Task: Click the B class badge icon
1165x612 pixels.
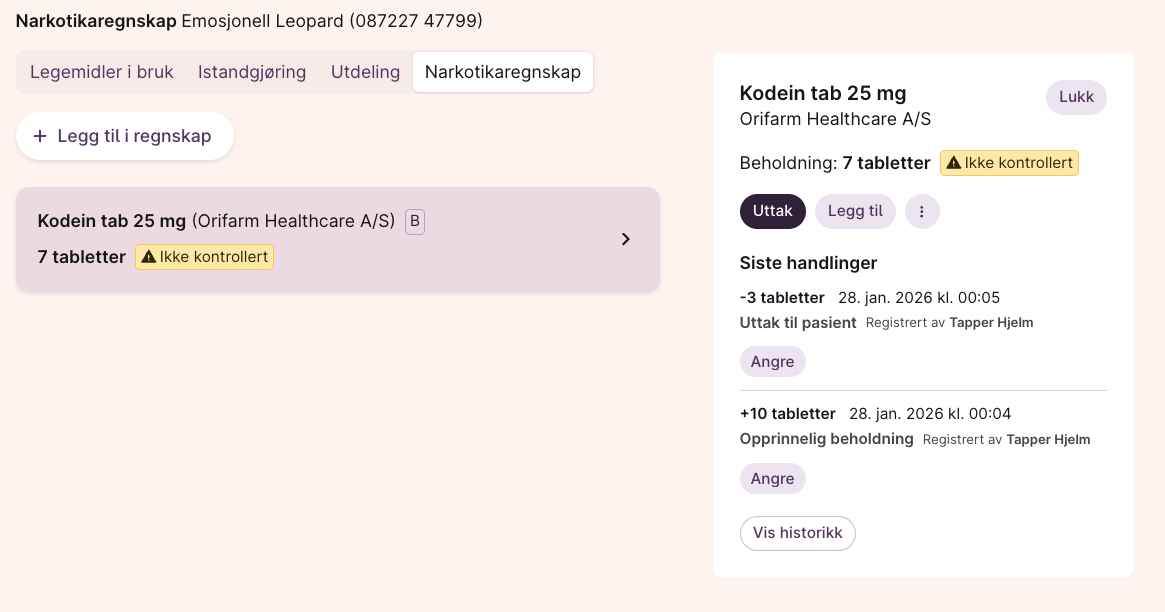Action: coord(415,221)
